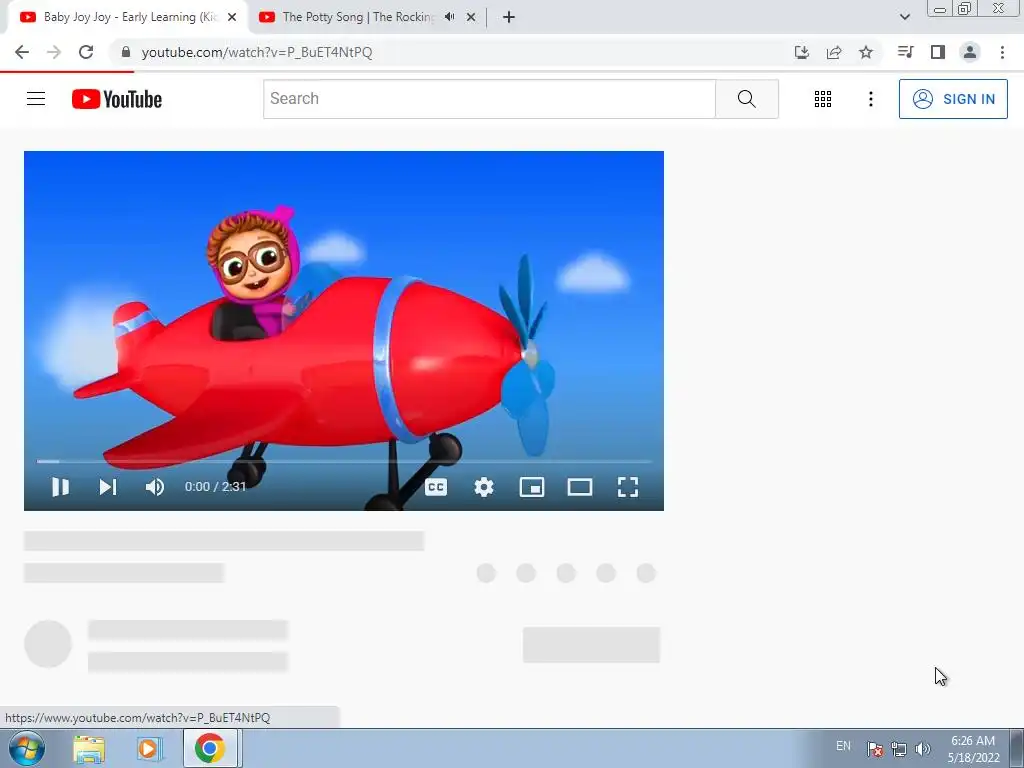This screenshot has height=768, width=1024.
Task: Click the video time display 0:00 / 2:31
Action: pos(215,487)
